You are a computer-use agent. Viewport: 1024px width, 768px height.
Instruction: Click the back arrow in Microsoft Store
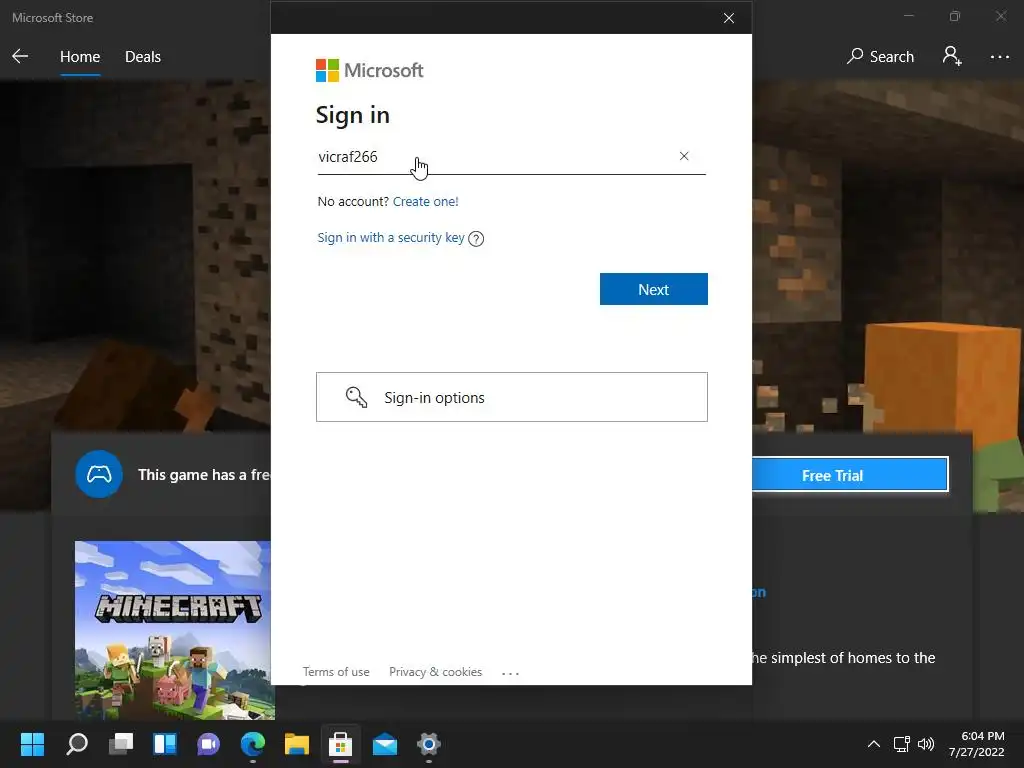pos(20,56)
